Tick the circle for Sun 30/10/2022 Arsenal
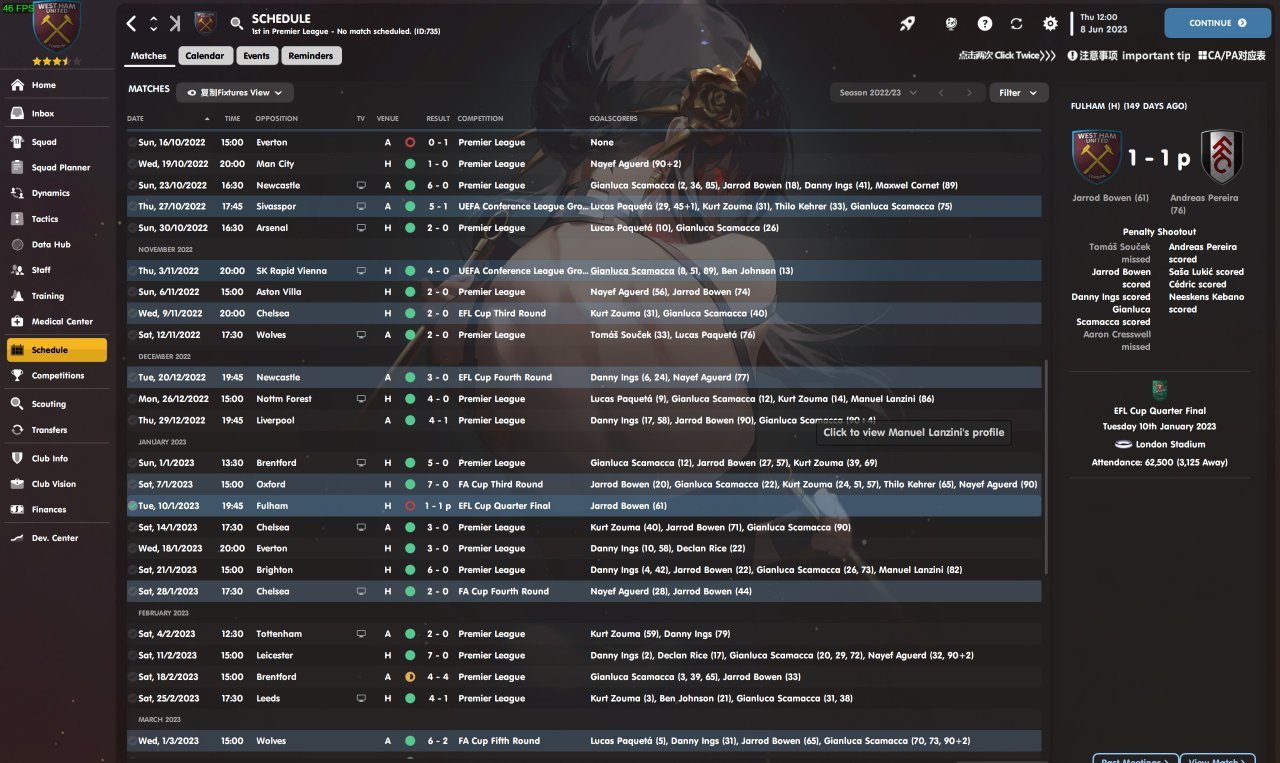 [133, 228]
